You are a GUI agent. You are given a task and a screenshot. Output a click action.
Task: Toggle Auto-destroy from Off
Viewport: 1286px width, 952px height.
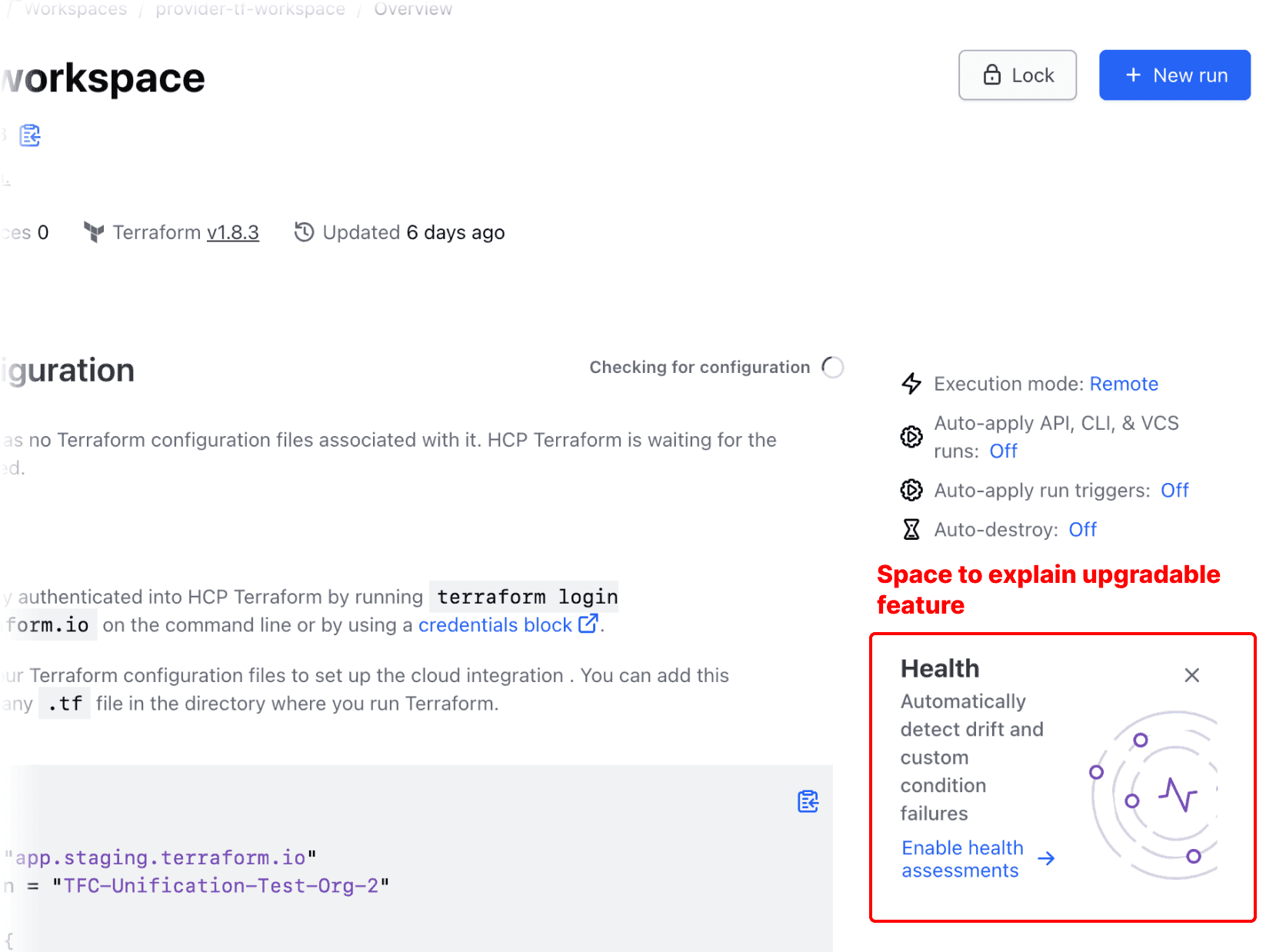point(1082,529)
